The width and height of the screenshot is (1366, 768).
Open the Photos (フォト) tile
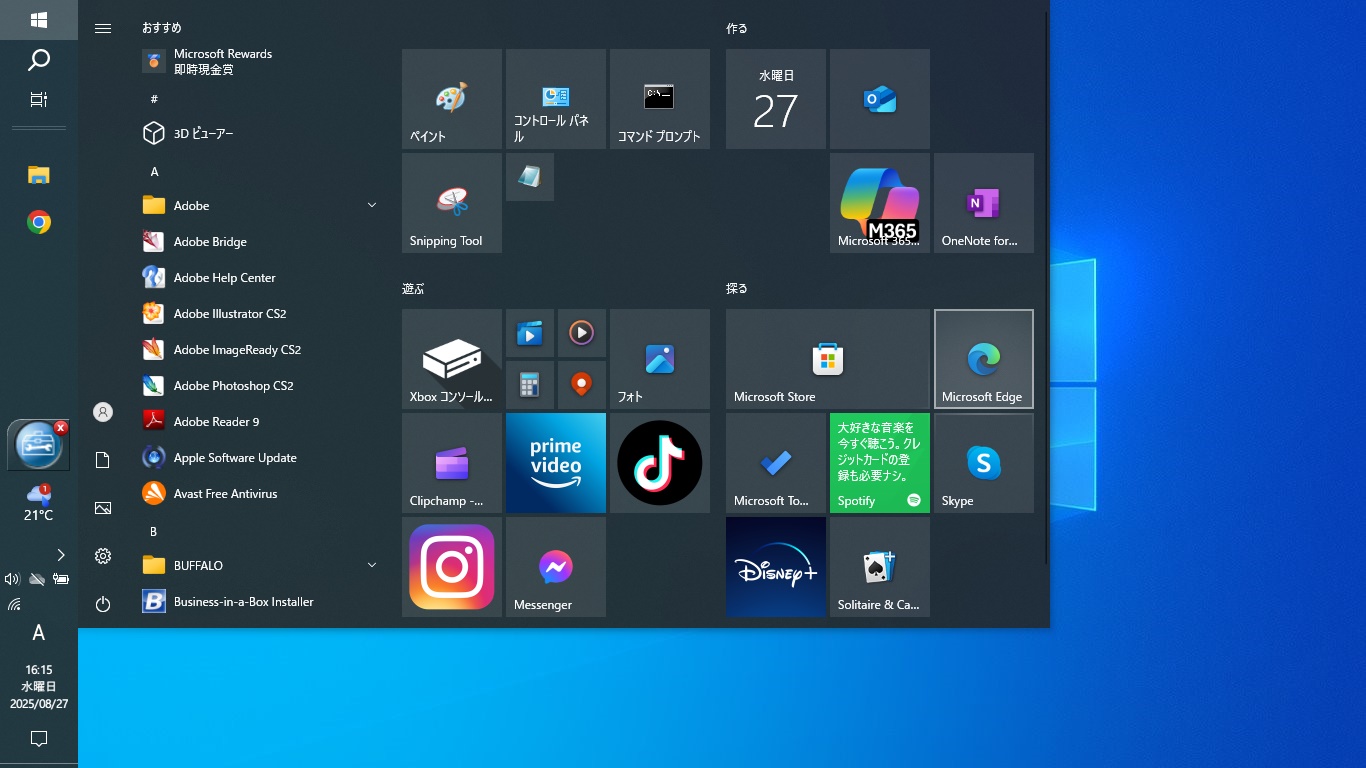(660, 359)
